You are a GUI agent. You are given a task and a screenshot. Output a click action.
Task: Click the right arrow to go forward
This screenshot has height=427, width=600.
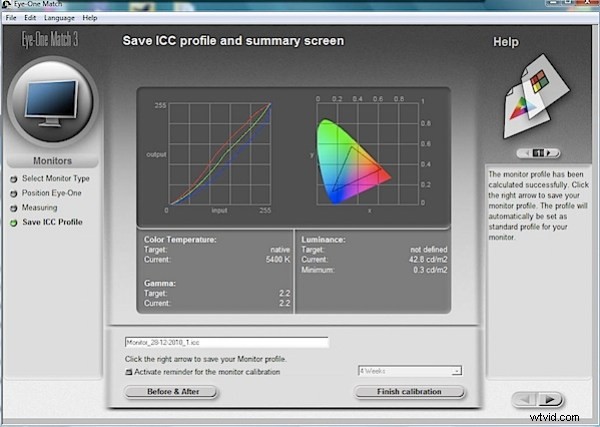pyautogui.click(x=550, y=399)
